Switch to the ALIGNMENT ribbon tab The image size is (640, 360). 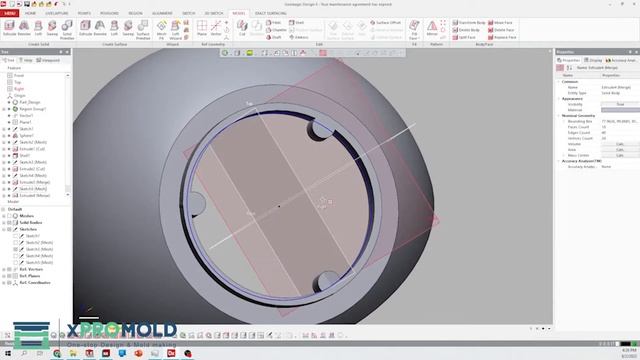tap(162, 13)
